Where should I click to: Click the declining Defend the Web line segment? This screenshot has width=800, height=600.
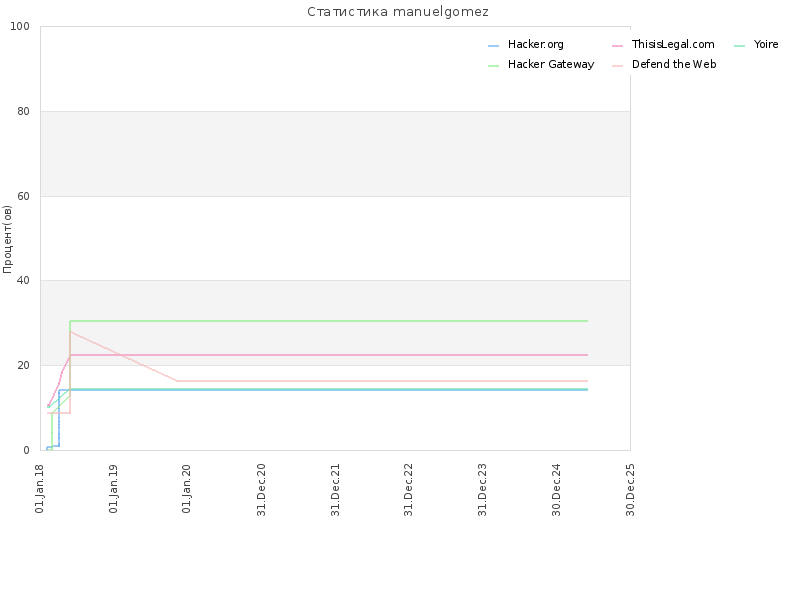[123, 356]
